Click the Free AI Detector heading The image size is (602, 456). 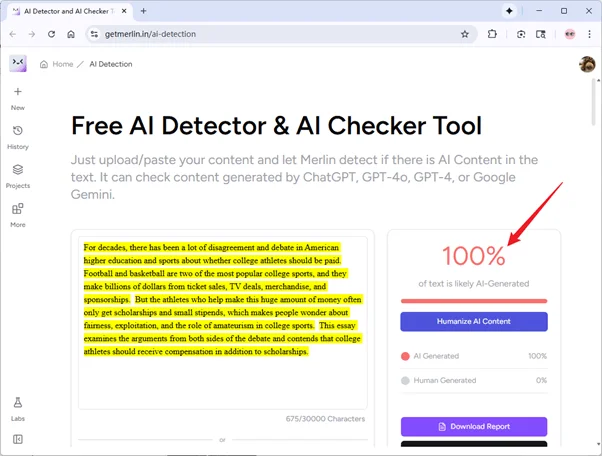tap(276, 126)
